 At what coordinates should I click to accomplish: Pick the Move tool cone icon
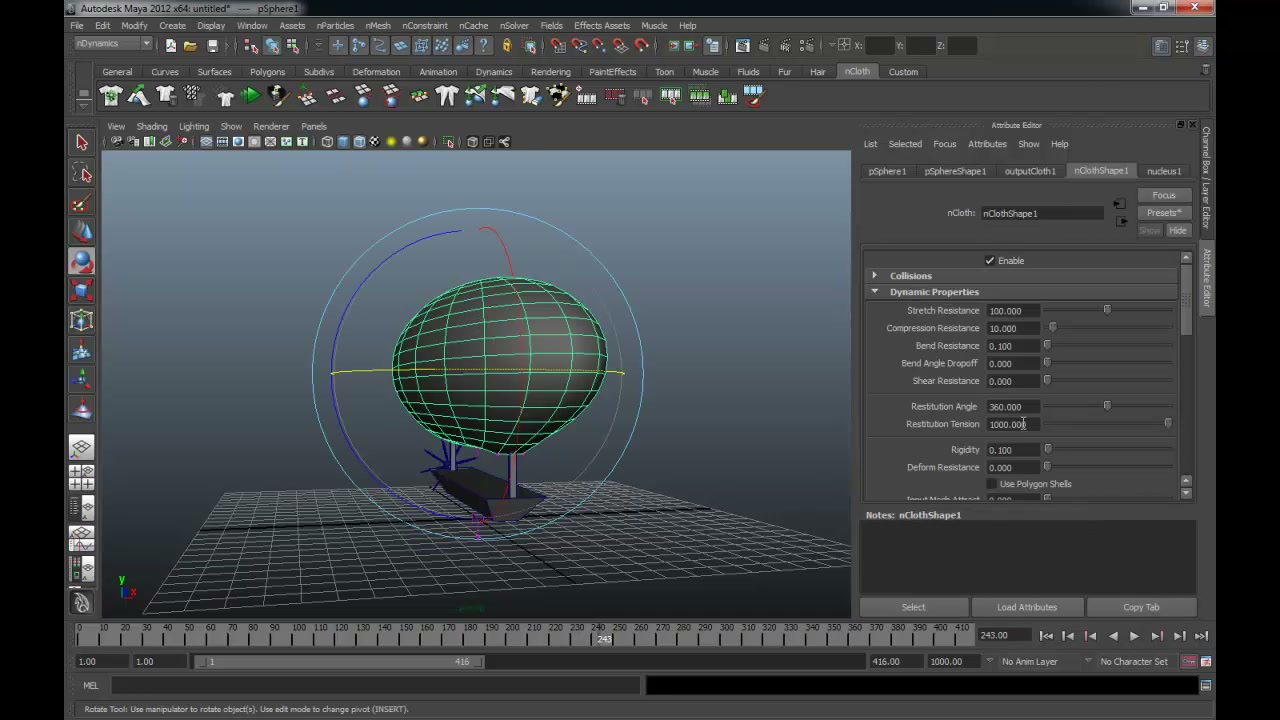(82, 232)
